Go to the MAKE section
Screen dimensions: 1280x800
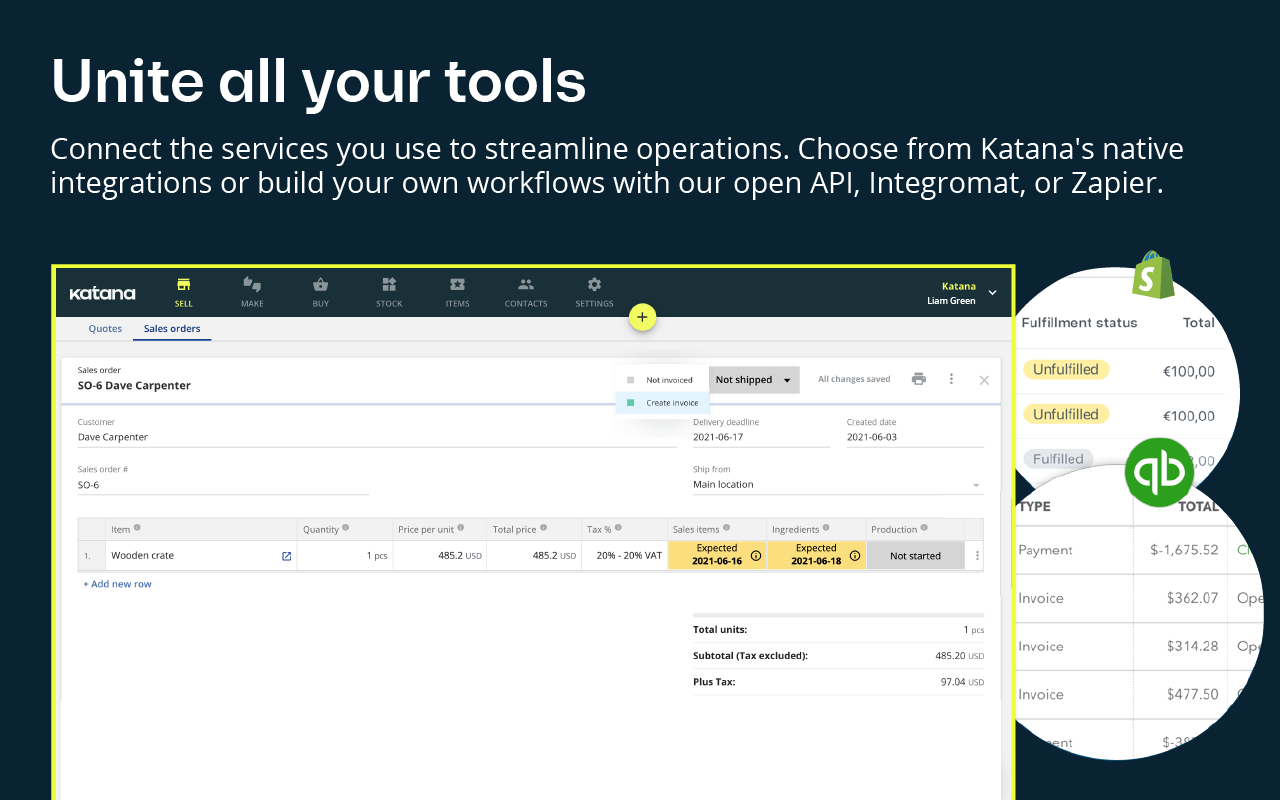252,292
